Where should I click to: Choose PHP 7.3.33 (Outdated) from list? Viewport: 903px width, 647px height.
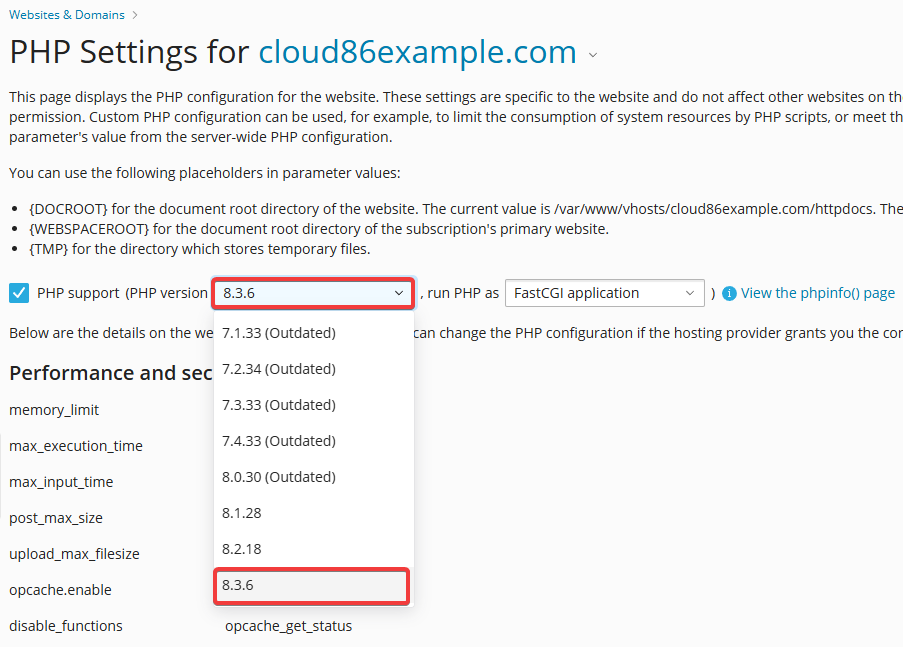(313, 405)
